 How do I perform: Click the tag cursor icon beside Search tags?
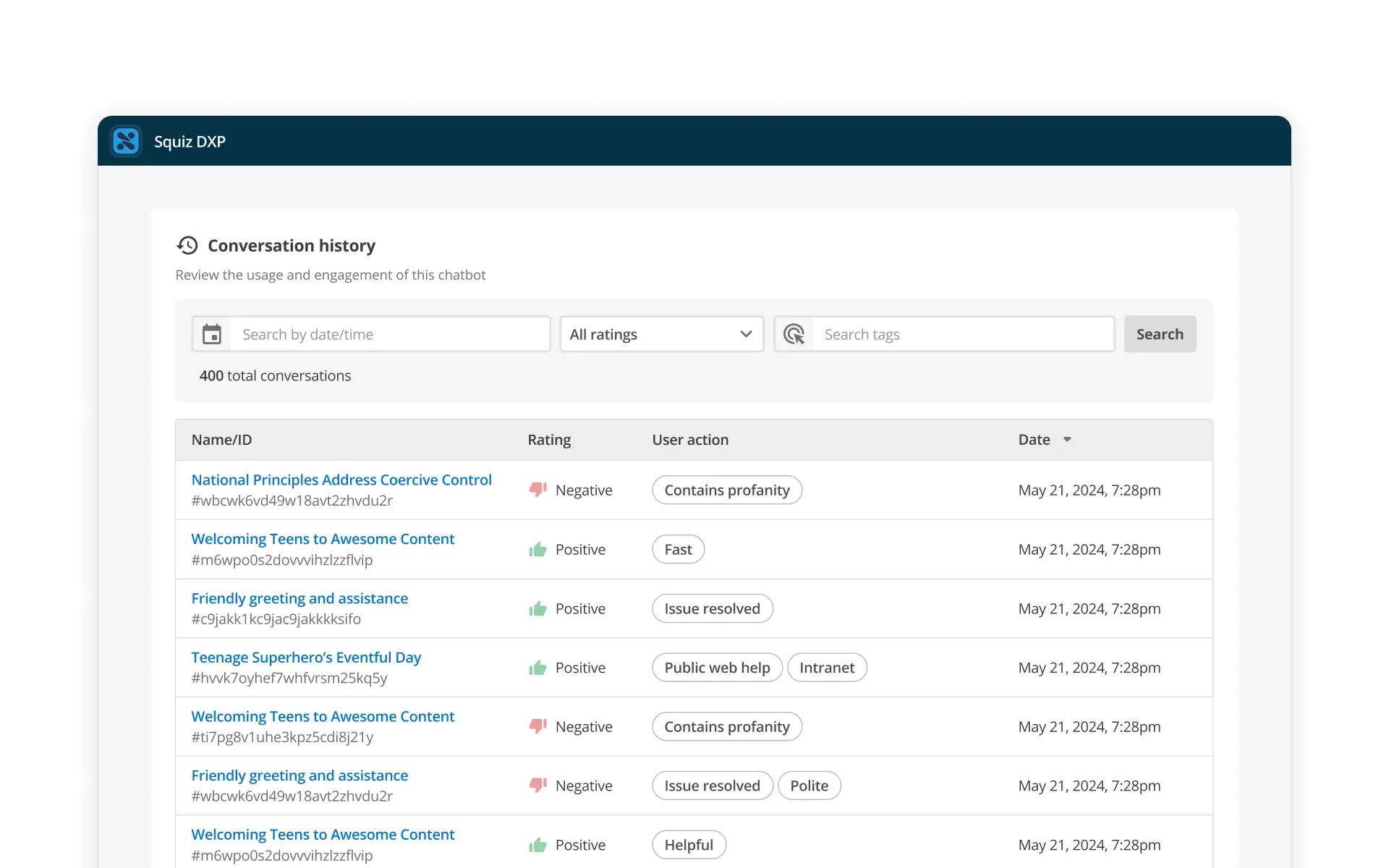point(794,334)
